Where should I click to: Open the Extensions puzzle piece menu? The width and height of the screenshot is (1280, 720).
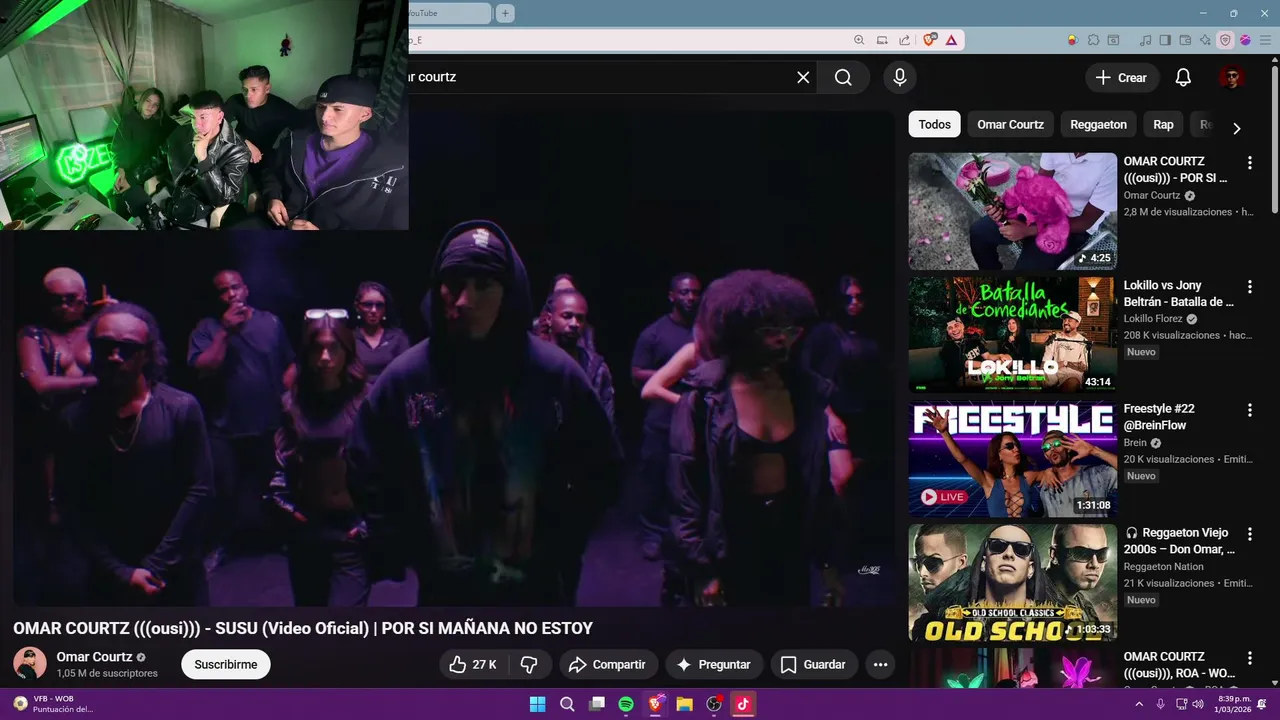[1093, 40]
